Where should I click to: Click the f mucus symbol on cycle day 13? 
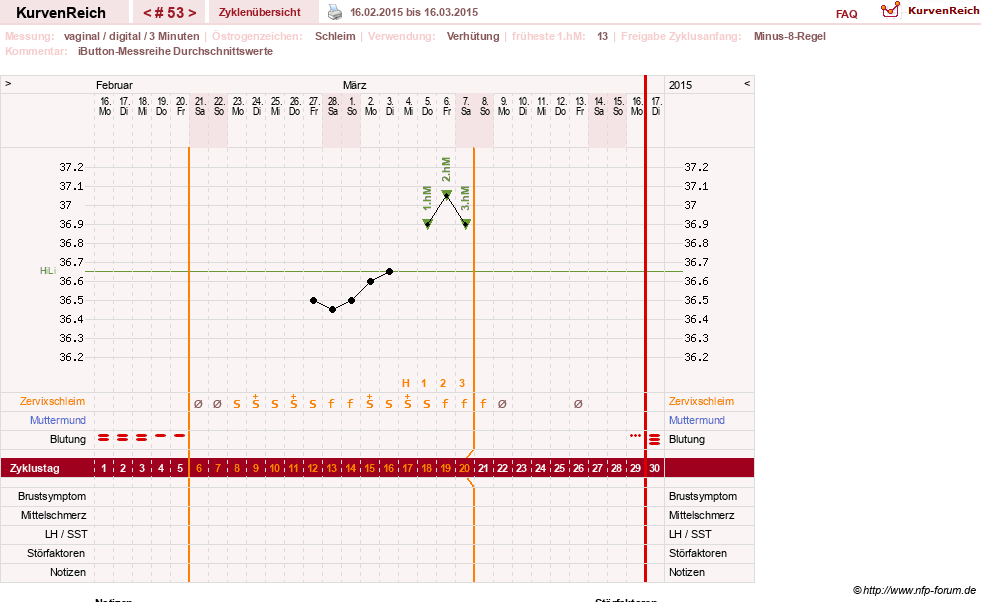point(332,404)
